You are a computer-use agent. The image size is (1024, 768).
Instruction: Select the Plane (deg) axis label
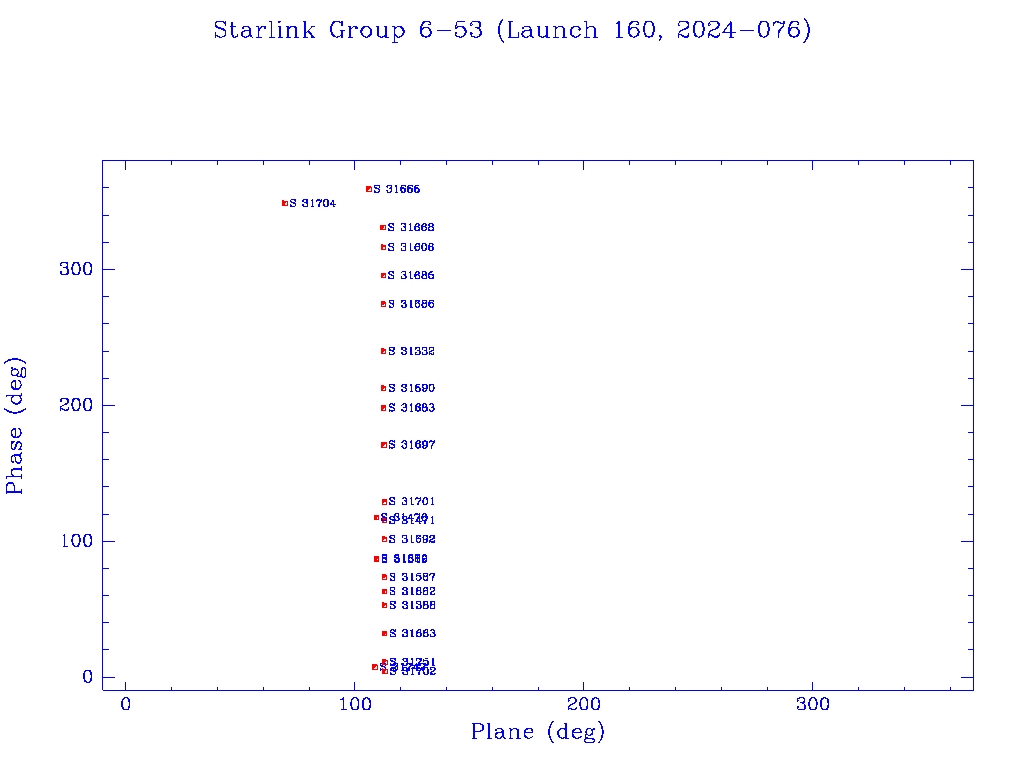tap(538, 732)
